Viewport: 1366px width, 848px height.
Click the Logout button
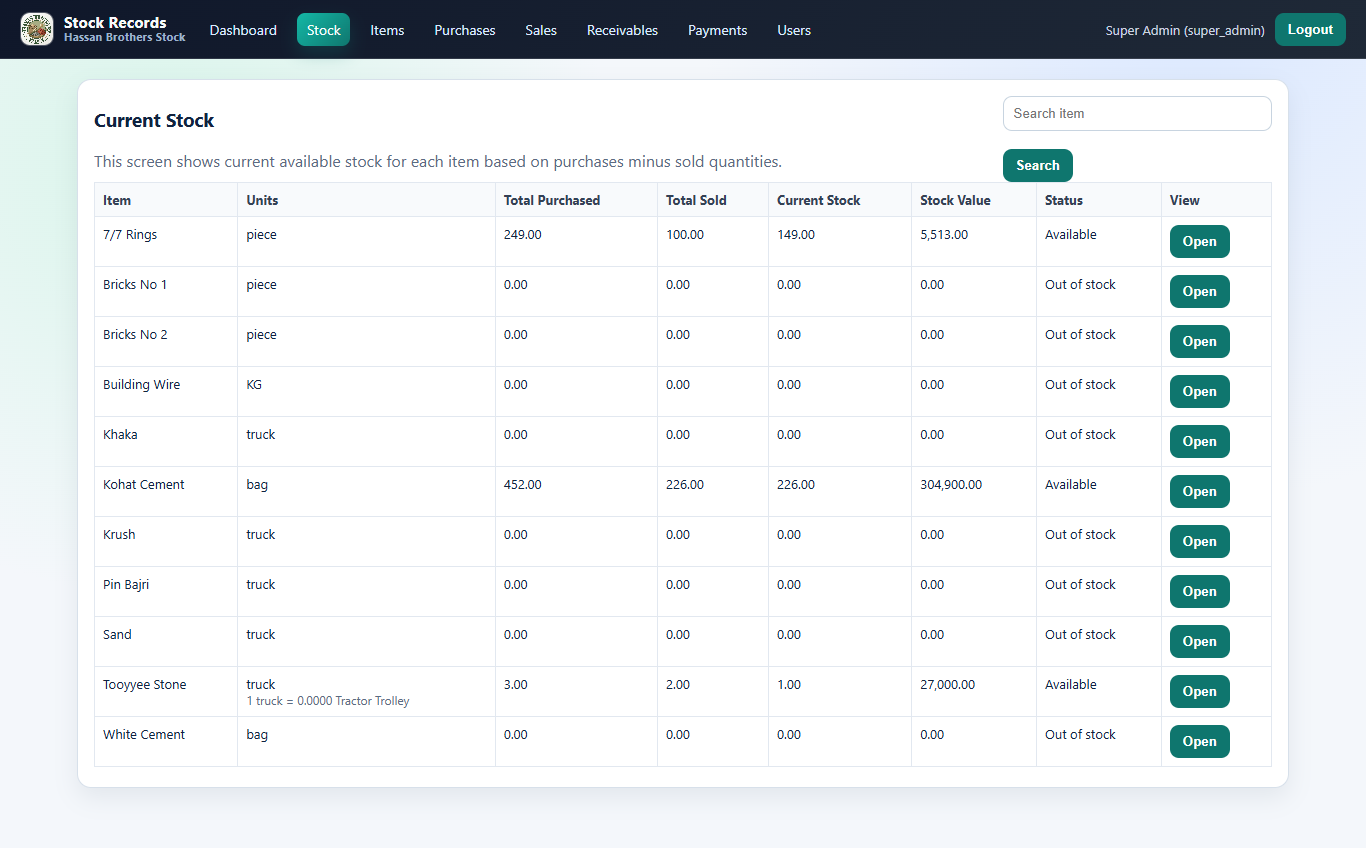(x=1310, y=30)
